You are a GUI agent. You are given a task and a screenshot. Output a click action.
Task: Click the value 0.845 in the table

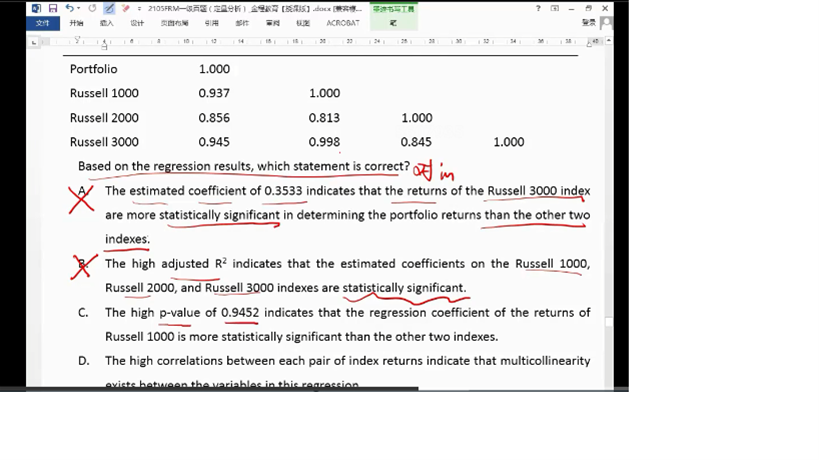tap(416, 142)
